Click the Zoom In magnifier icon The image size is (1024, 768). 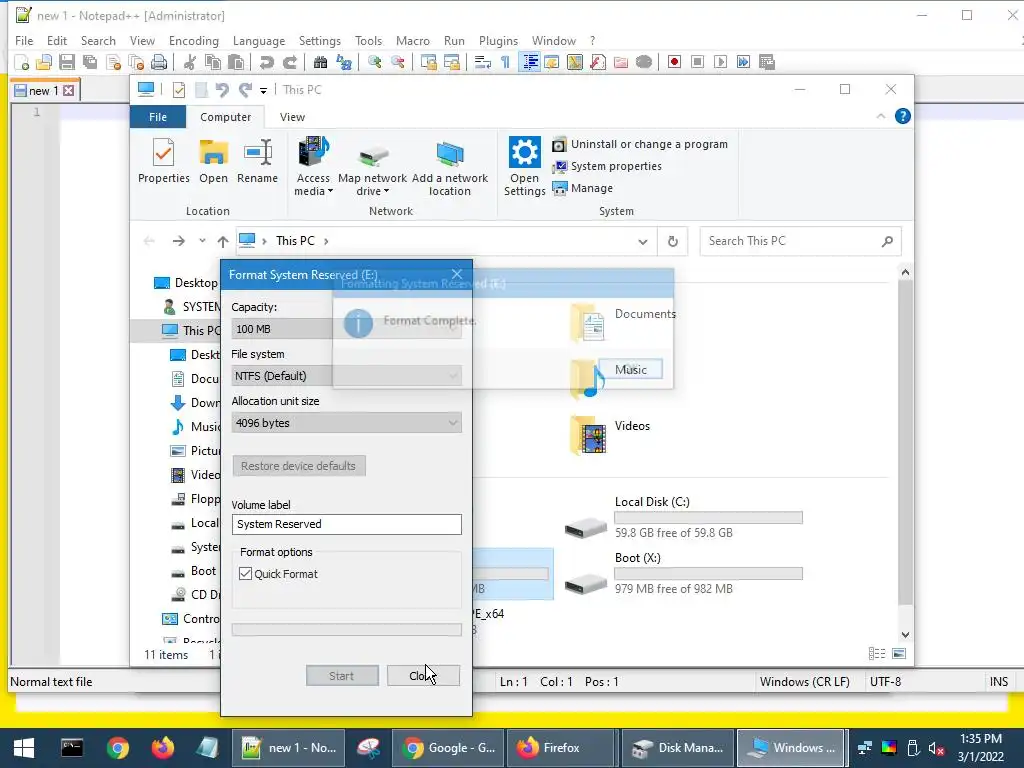[x=374, y=62]
